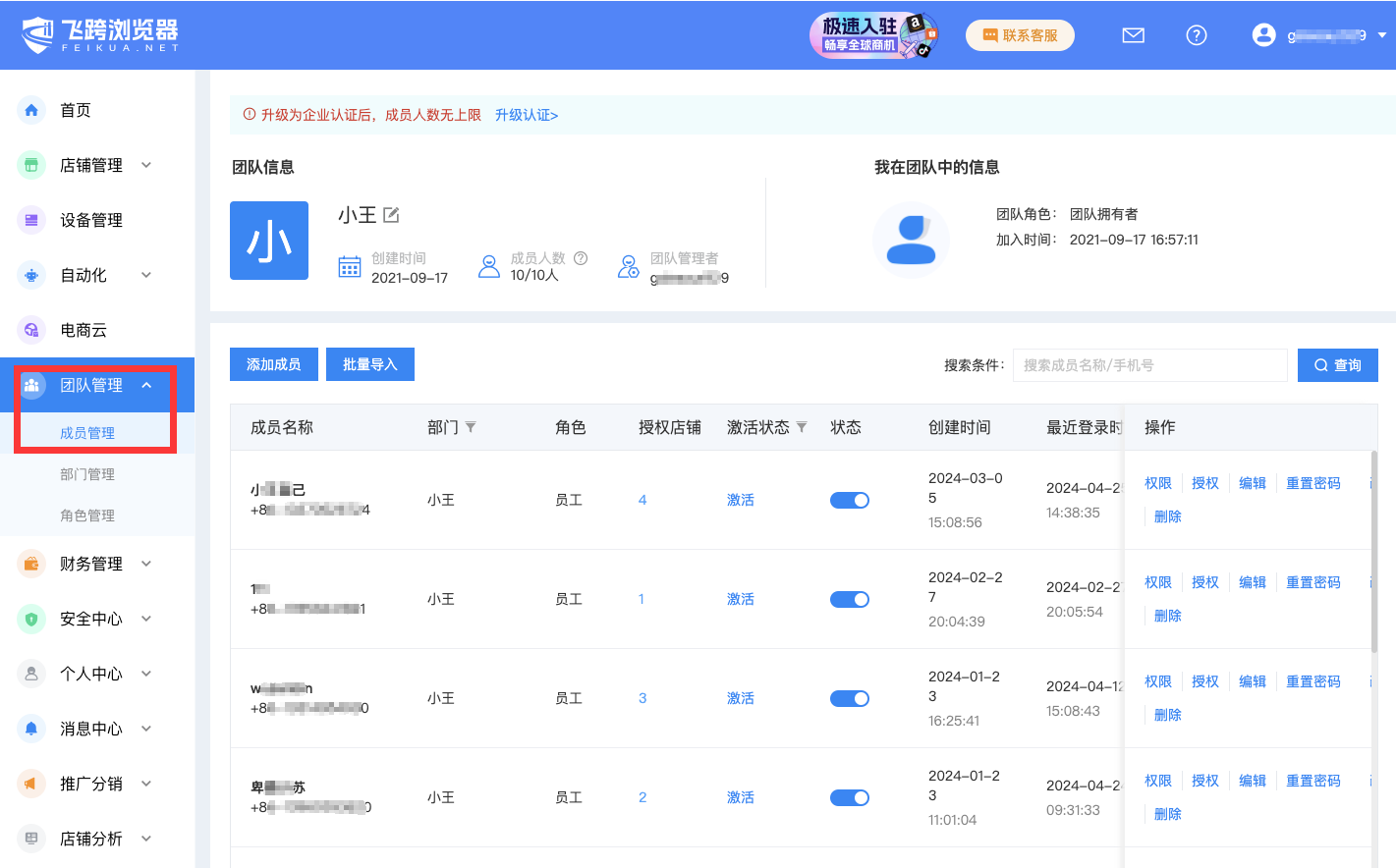Toggle status switch for member with 1 store
The image size is (1396, 868).
pos(850,600)
